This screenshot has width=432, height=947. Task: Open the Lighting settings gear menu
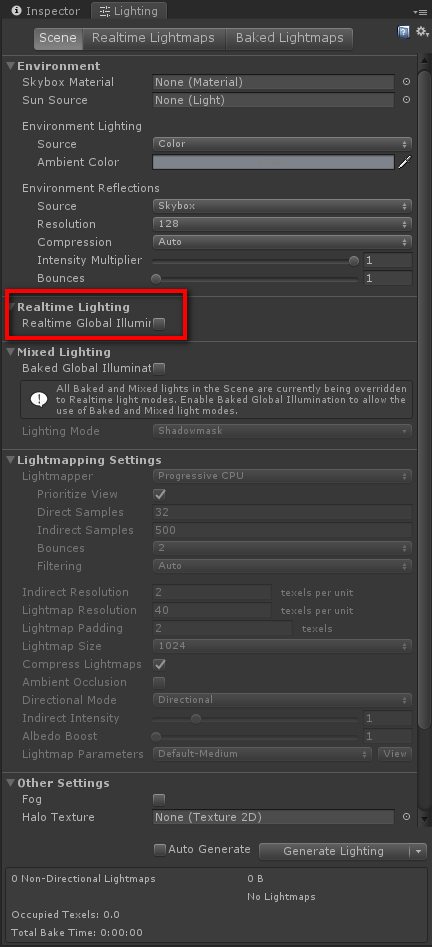(422, 31)
